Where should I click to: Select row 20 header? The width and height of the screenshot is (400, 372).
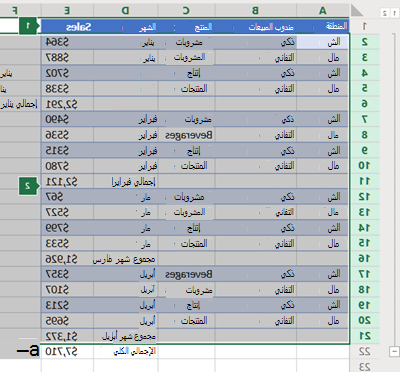click(365, 321)
